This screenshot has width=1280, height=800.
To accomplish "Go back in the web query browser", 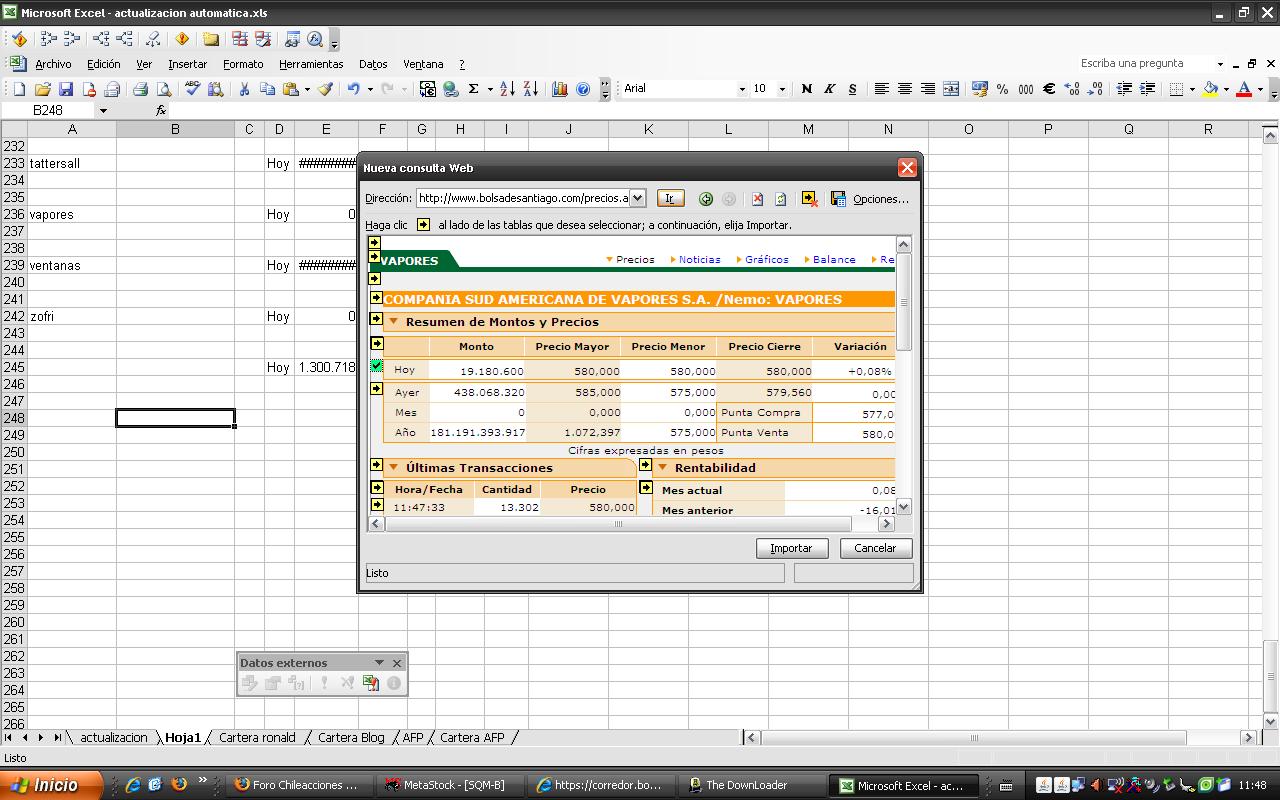I will tap(706, 199).
